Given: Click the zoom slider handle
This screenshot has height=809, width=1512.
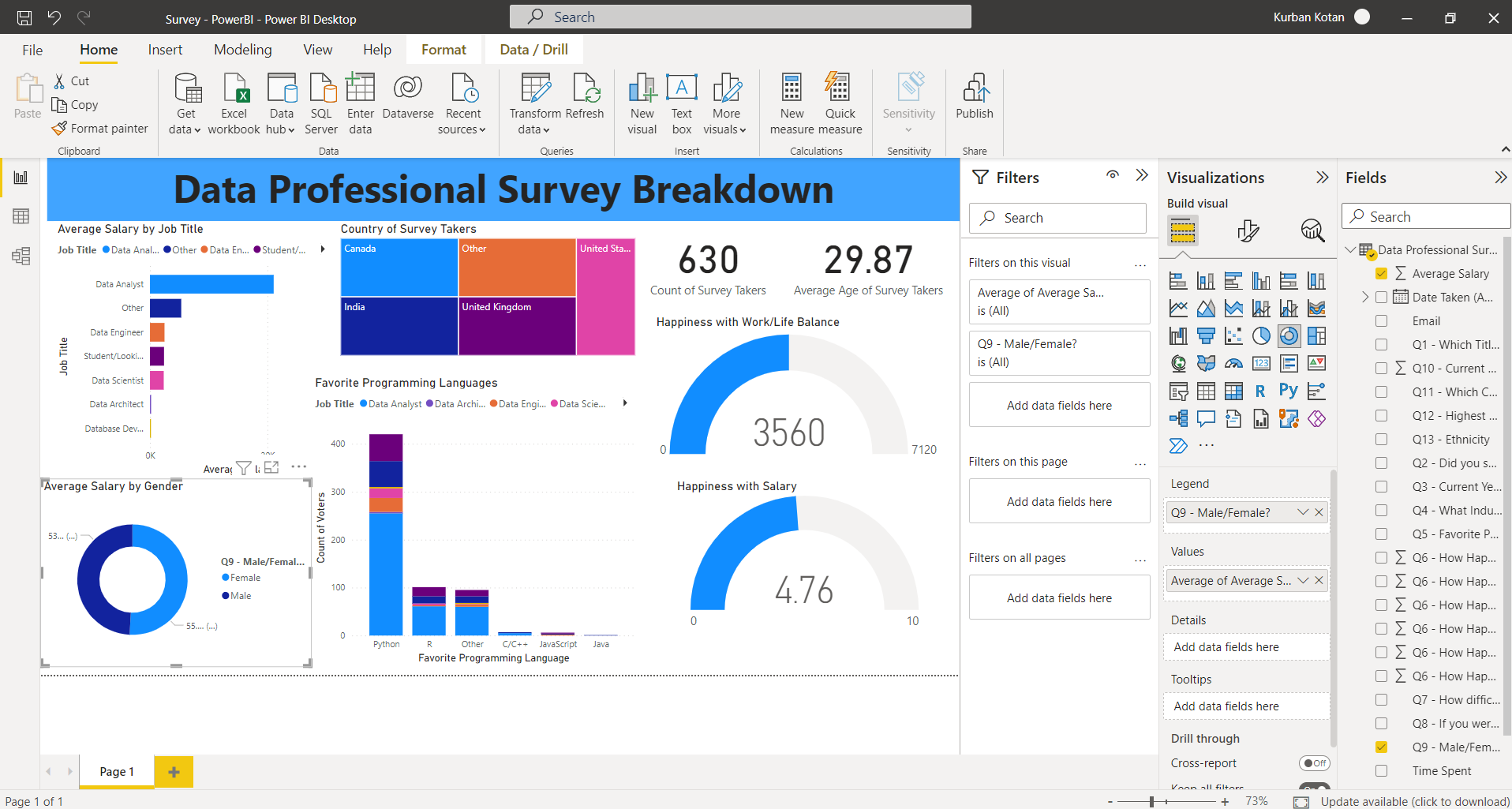Looking at the screenshot, I should (x=1152, y=801).
